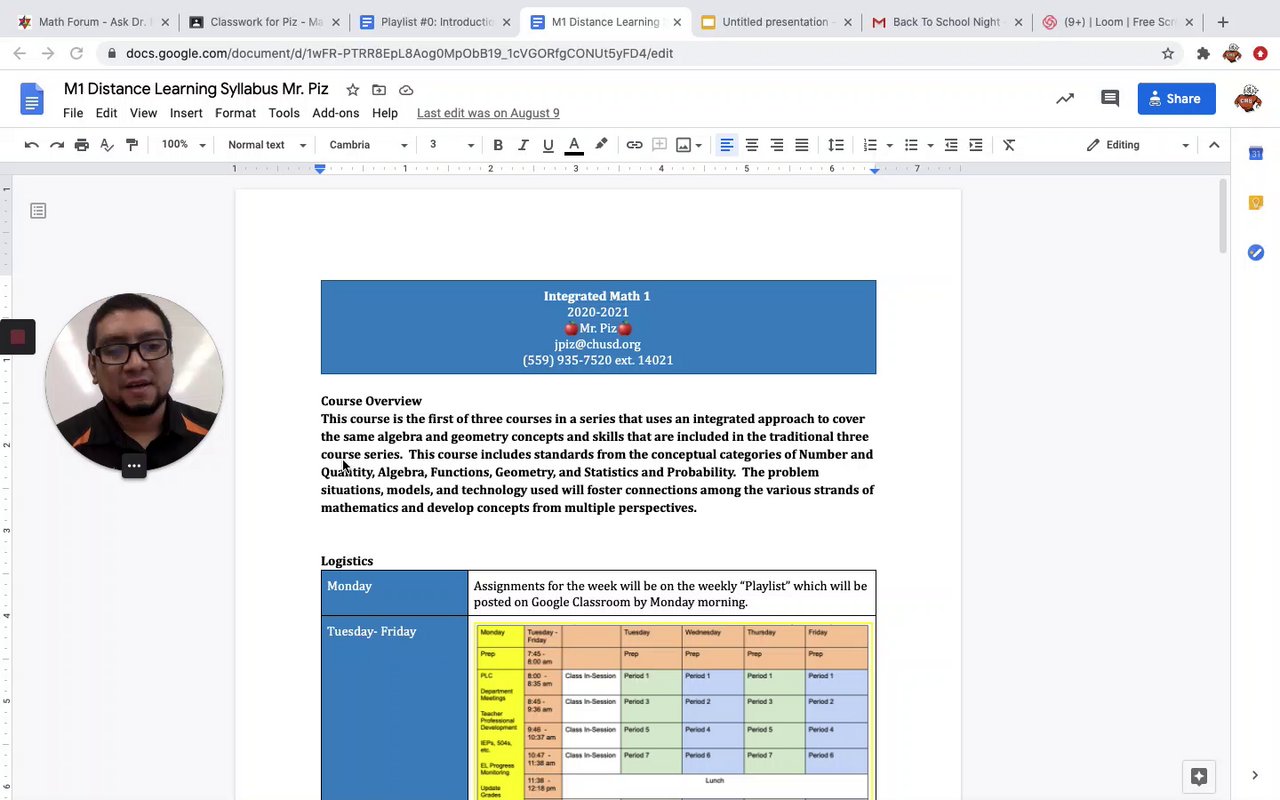Open the text color picker
The width and height of the screenshot is (1280, 800).
[574, 145]
